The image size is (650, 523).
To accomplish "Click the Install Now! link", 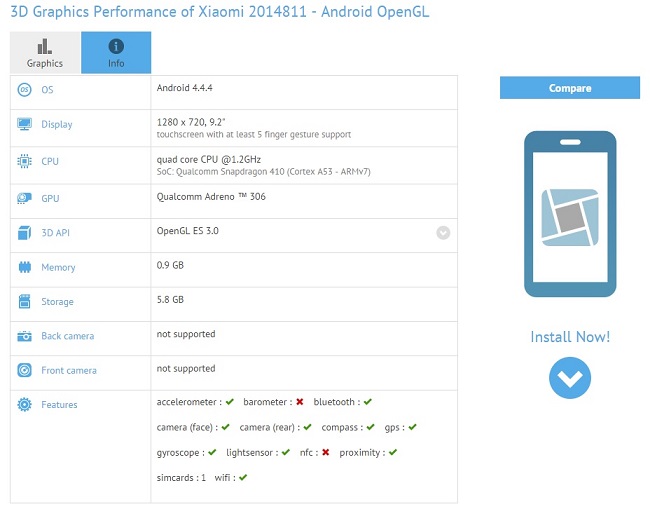I will click(x=570, y=337).
